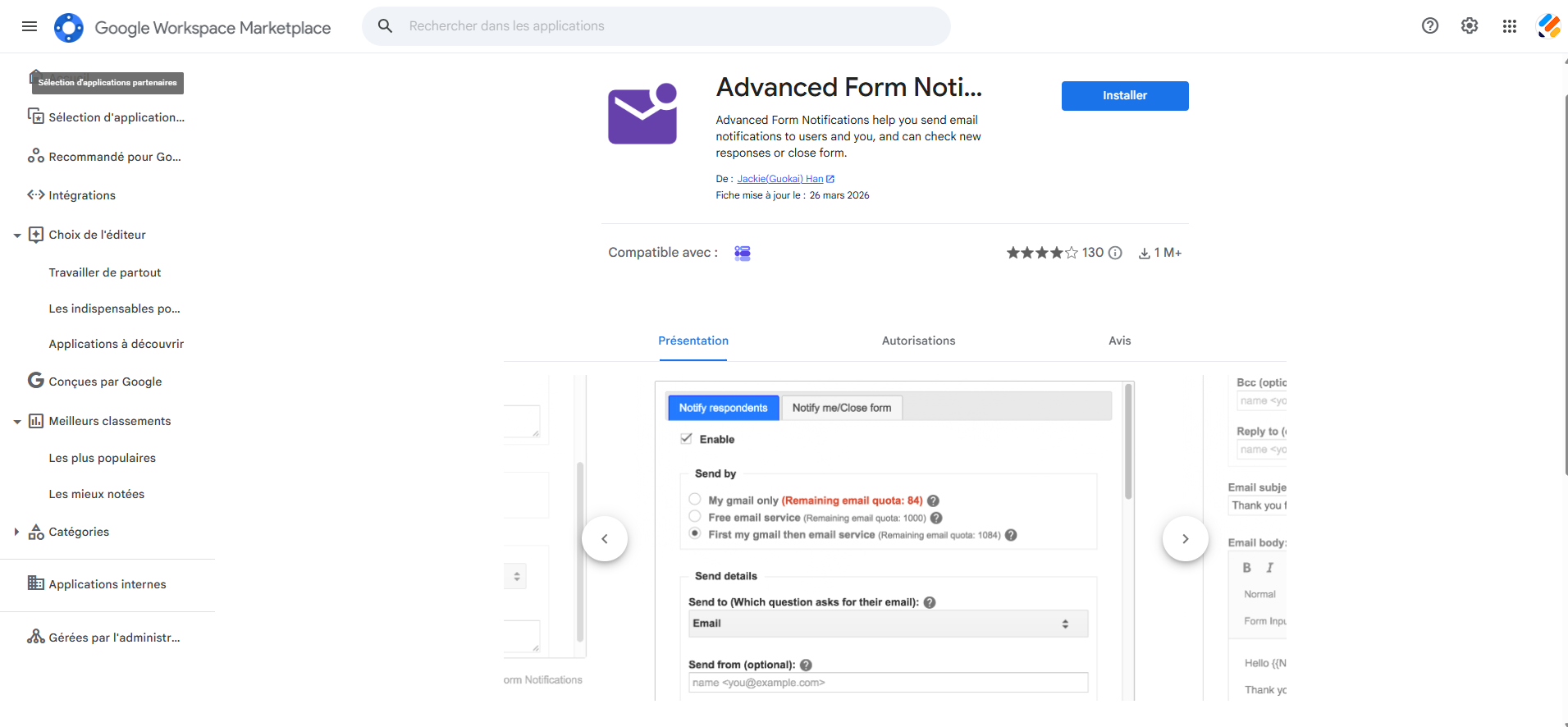
Task: Open Applications à découvrir
Action: point(116,344)
